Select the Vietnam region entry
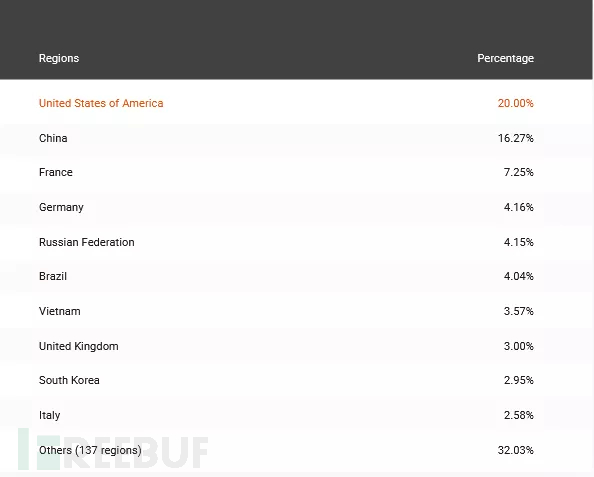The image size is (594, 477). [59, 311]
